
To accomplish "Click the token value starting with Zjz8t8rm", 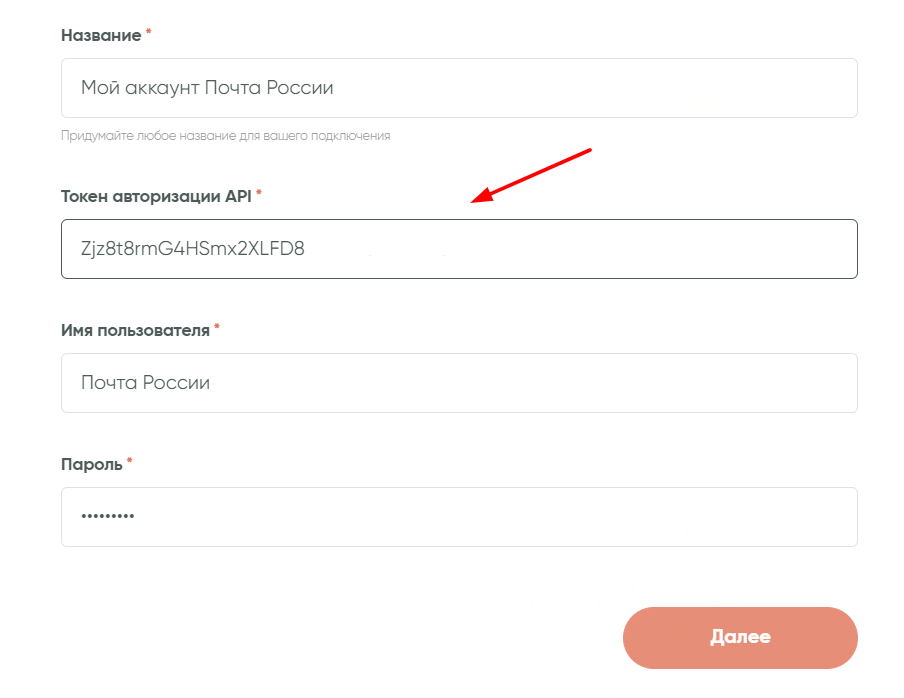I will [192, 249].
